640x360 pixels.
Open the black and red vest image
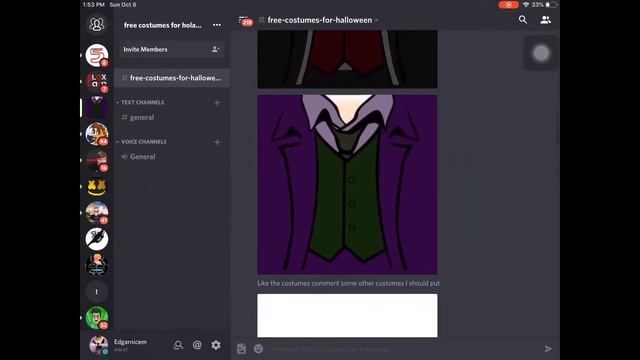(x=347, y=59)
